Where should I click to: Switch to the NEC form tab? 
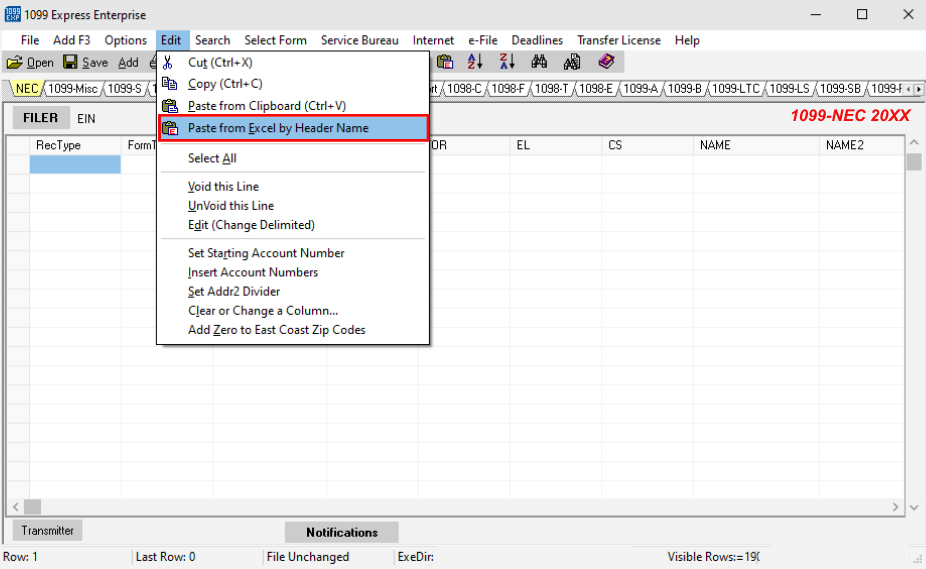tap(27, 89)
